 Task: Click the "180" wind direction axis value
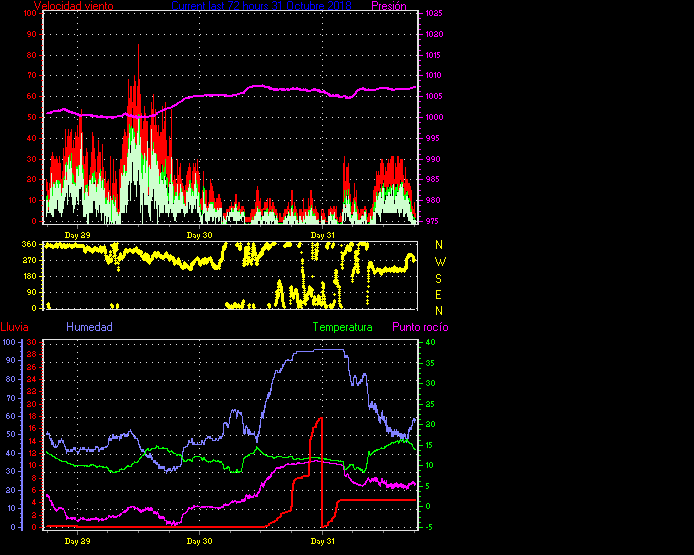29,276
